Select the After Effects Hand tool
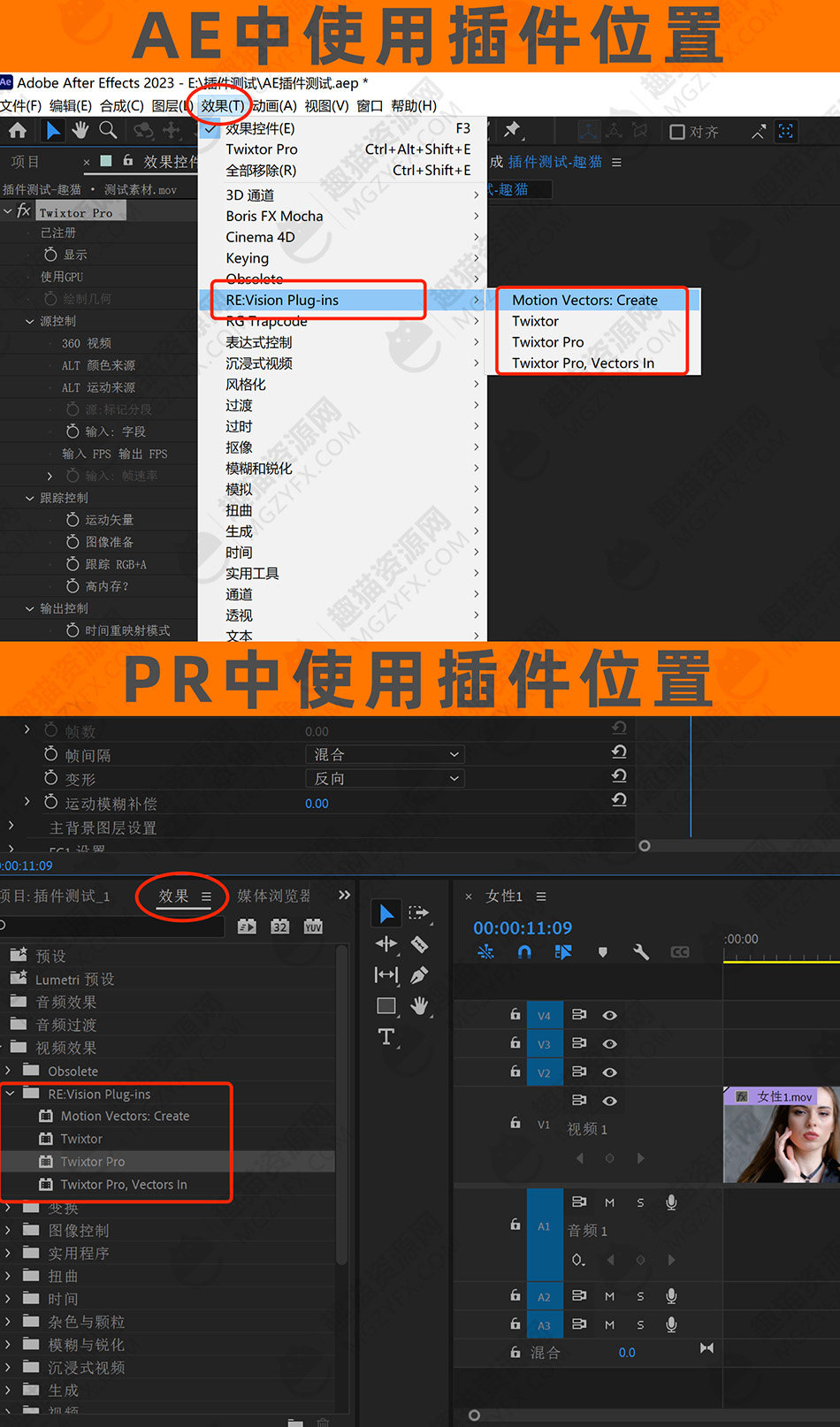Image resolution: width=840 pixels, height=1427 pixels. [x=80, y=131]
